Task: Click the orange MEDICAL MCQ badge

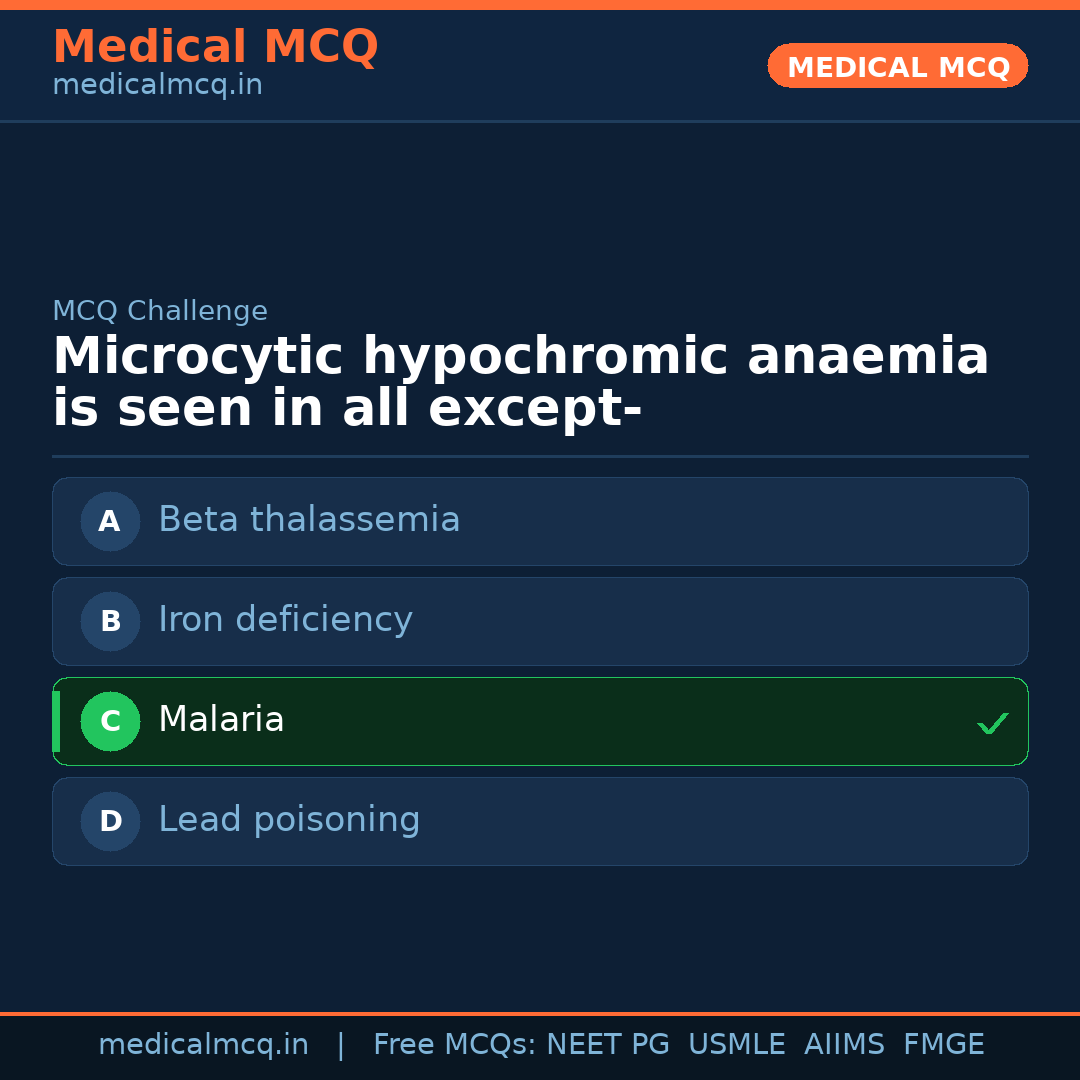Action: [897, 66]
